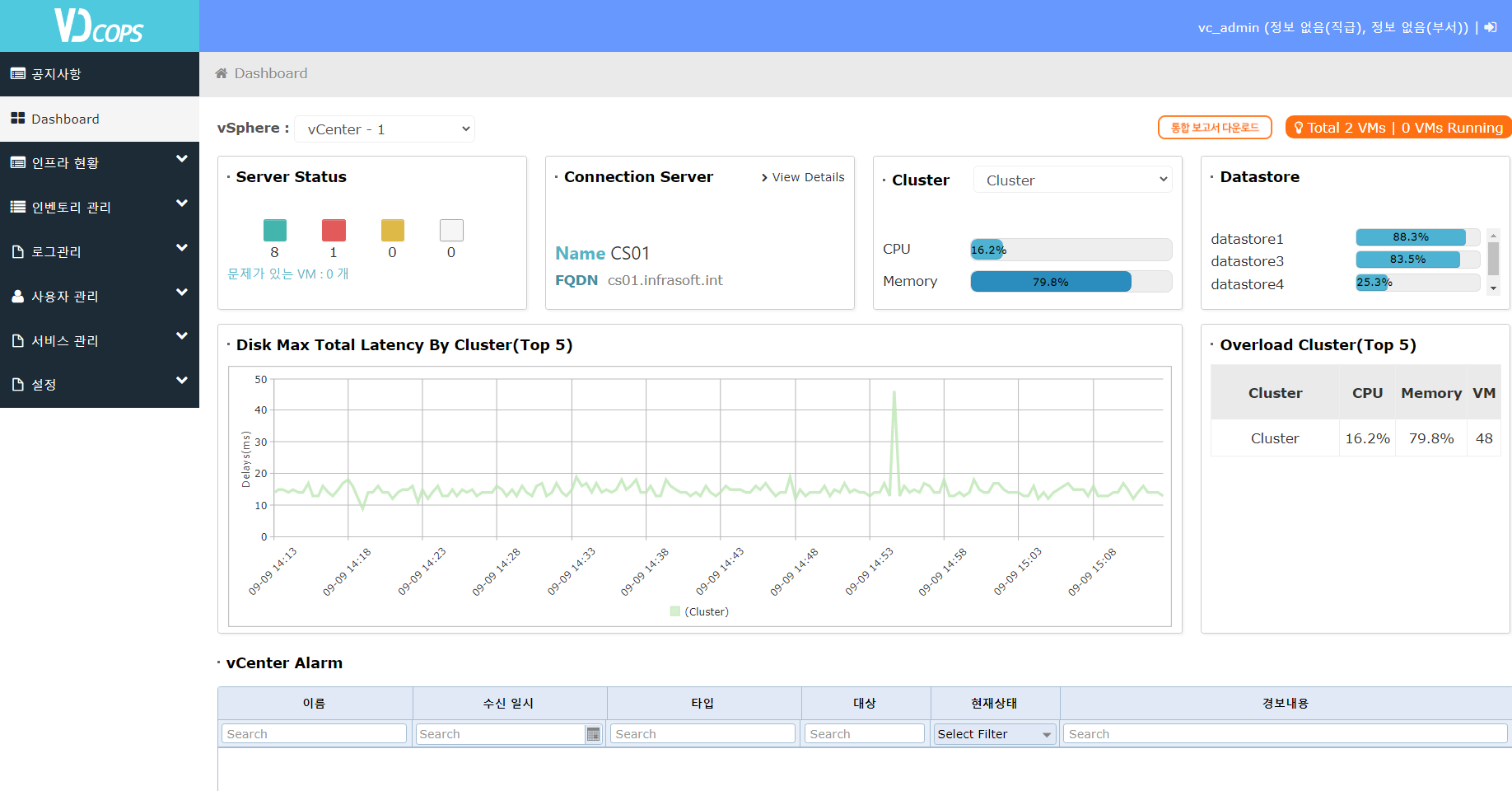
Task: Click the 서비스 관리 document icon
Action: (18, 340)
